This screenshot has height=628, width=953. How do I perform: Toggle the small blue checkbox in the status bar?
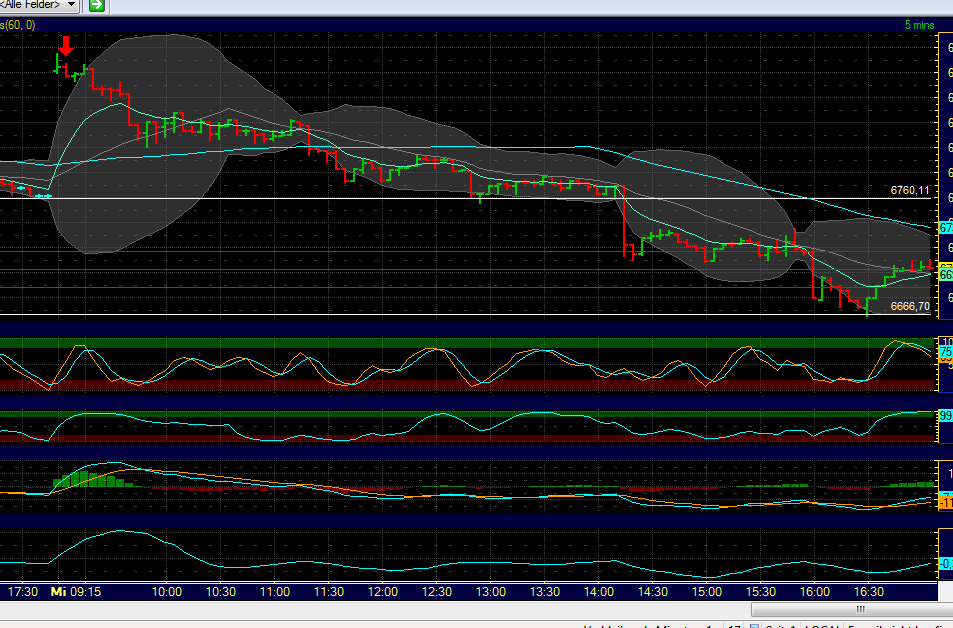[754, 624]
